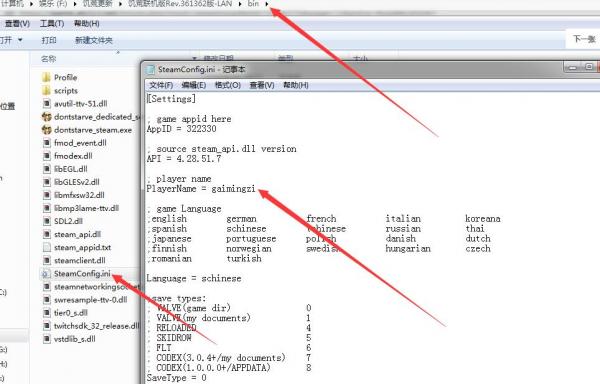Open Notepad 查看(V) menu
This screenshot has height=384, width=600.
(x=262, y=85)
